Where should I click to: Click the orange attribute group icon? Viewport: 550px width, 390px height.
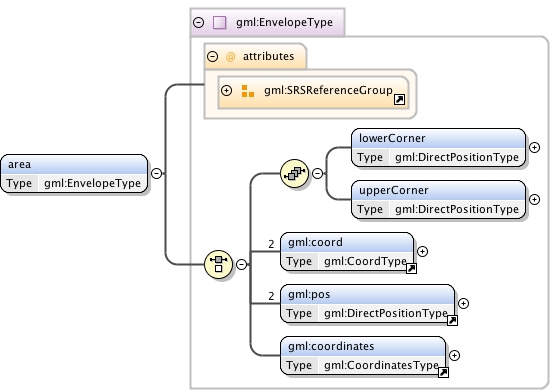tap(248, 91)
